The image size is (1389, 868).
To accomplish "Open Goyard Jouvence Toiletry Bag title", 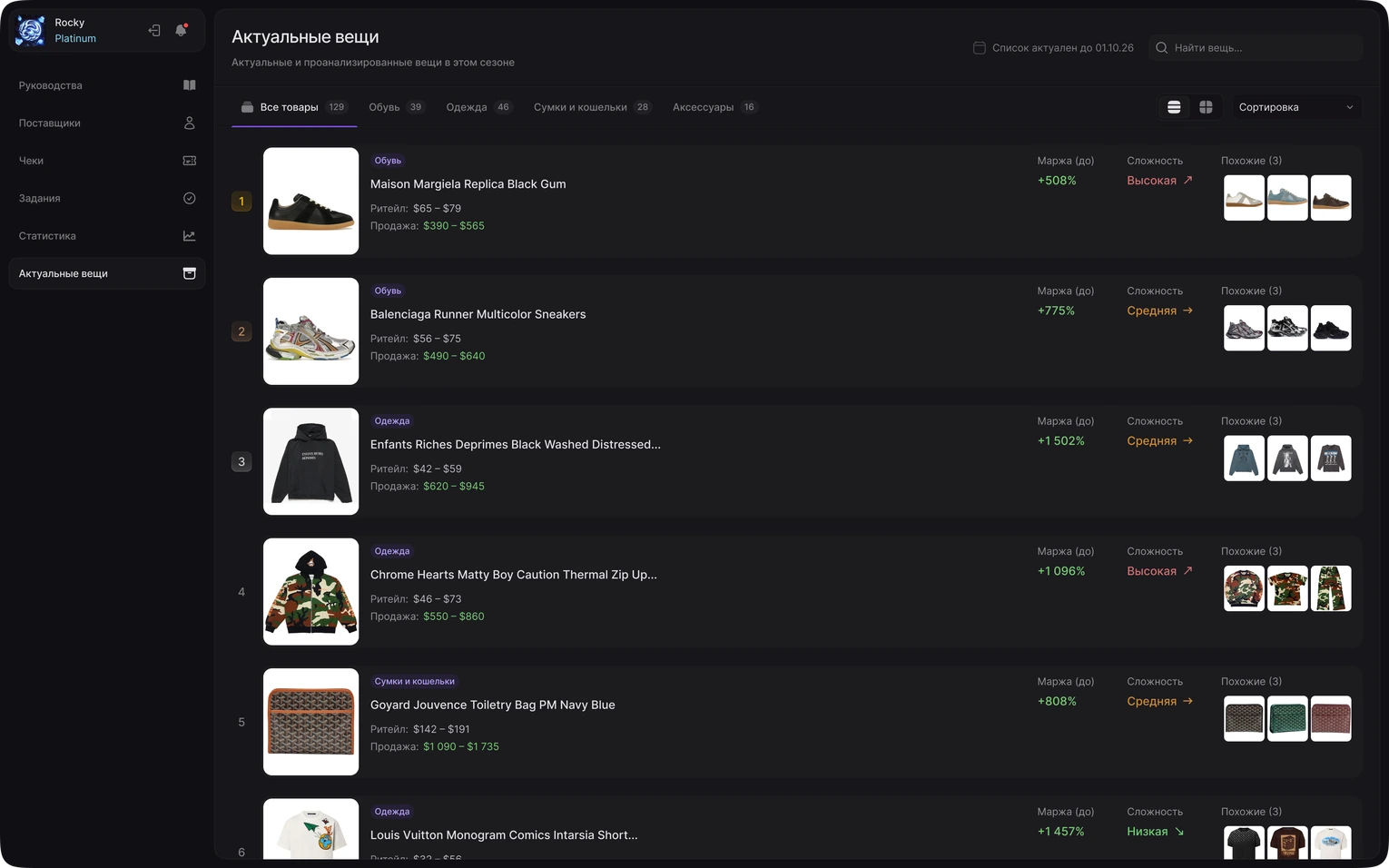I will coord(492,705).
